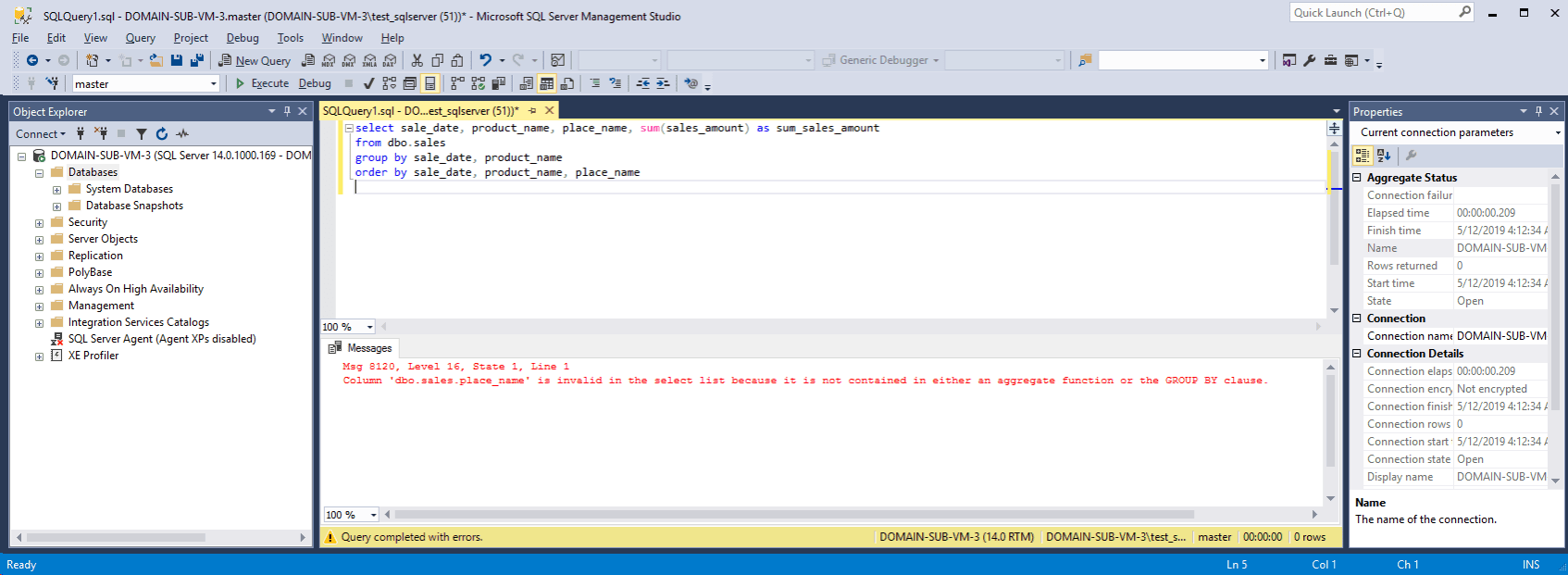Open a Database Engine Query
This screenshot has height=575, width=1568.
(x=308, y=60)
